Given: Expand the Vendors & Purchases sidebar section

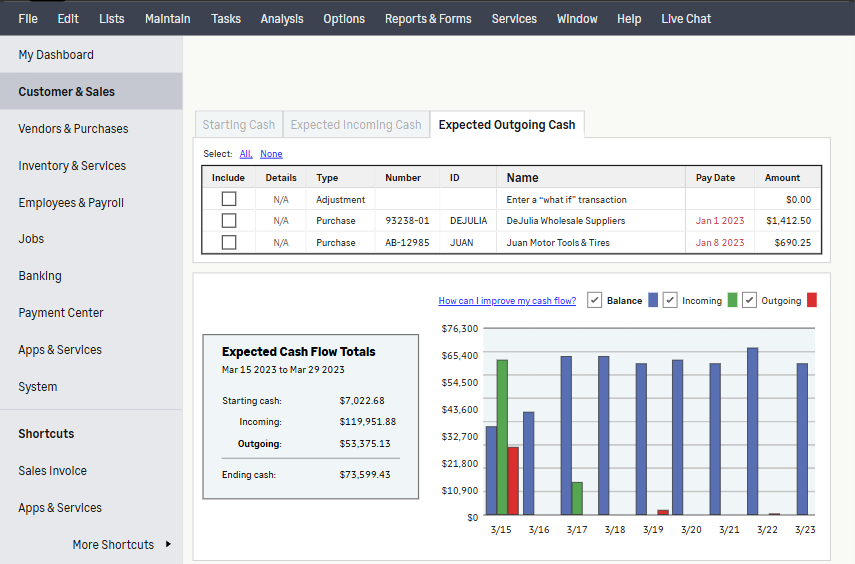Looking at the screenshot, I should 73,129.
